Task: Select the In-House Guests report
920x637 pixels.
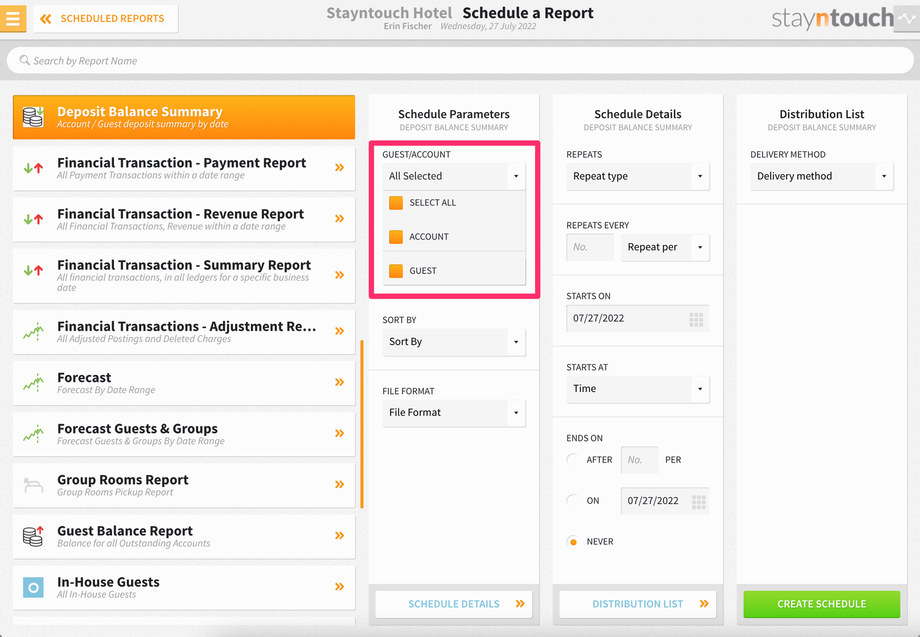Action: click(x=184, y=587)
